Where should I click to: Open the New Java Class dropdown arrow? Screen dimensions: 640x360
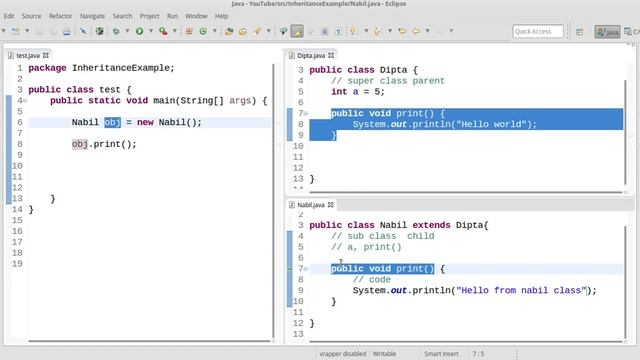(215, 31)
